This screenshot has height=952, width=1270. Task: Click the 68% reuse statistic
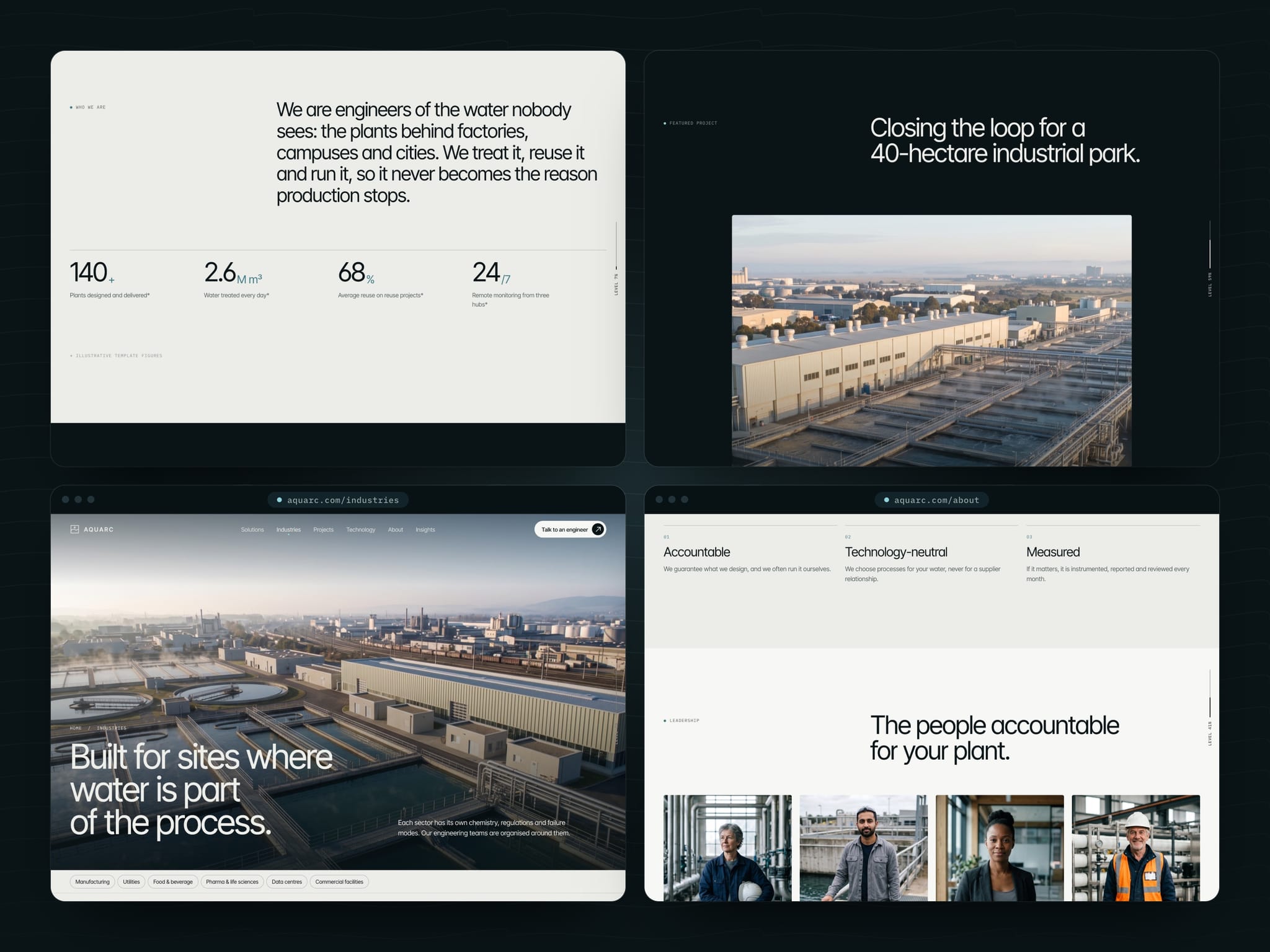pos(381,280)
